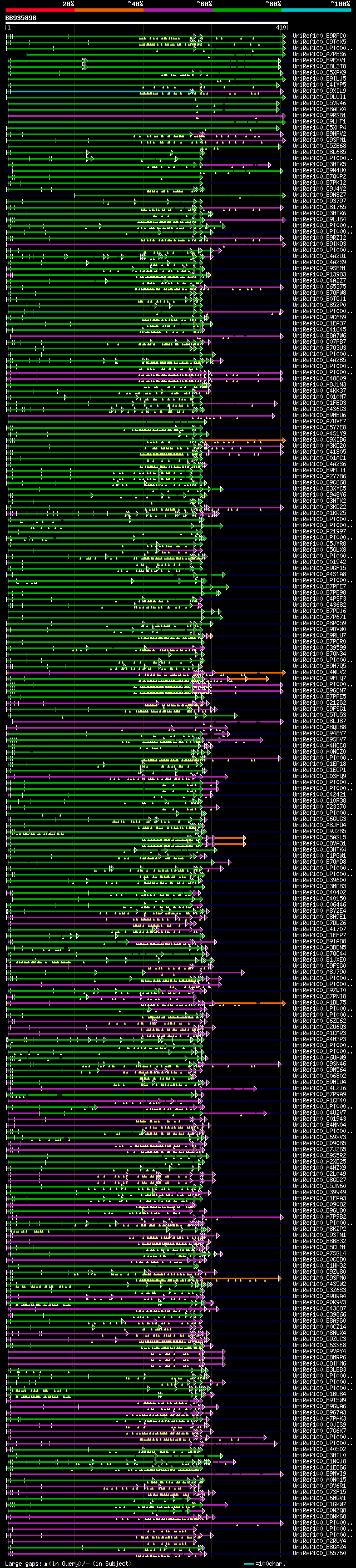This screenshot has width=356, height=1568.
Task: Select the UniRef100_Q5VR46 row label
Action: (319, 103)
